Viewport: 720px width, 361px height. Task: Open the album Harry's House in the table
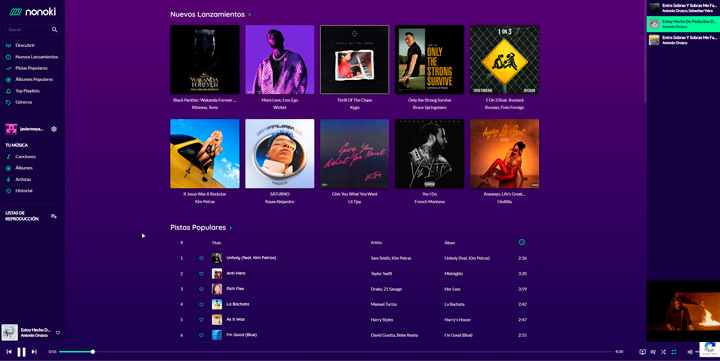[457, 320]
